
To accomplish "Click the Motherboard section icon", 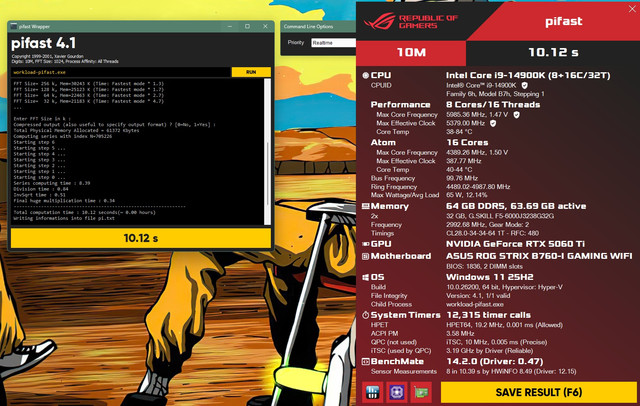I will point(365,256).
